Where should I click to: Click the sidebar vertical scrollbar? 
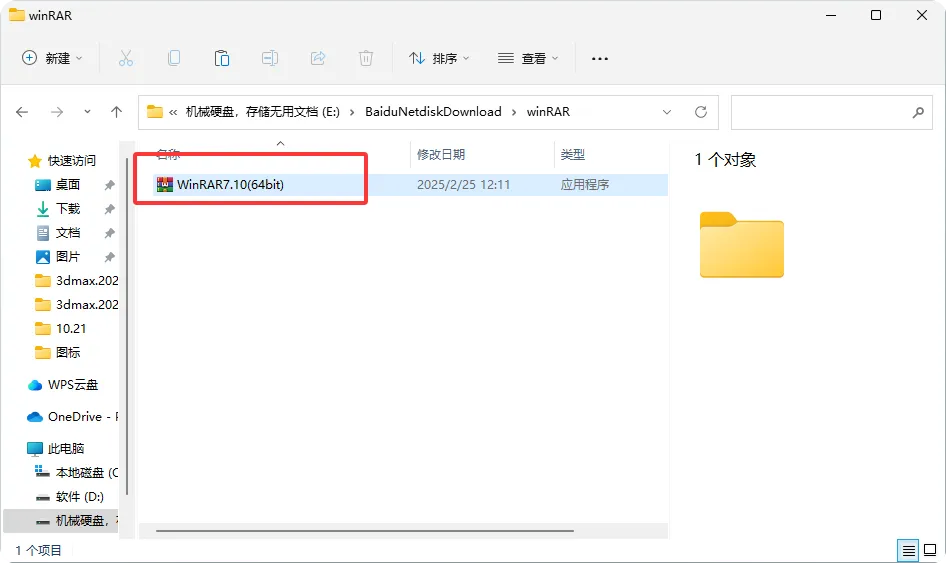tap(127, 326)
